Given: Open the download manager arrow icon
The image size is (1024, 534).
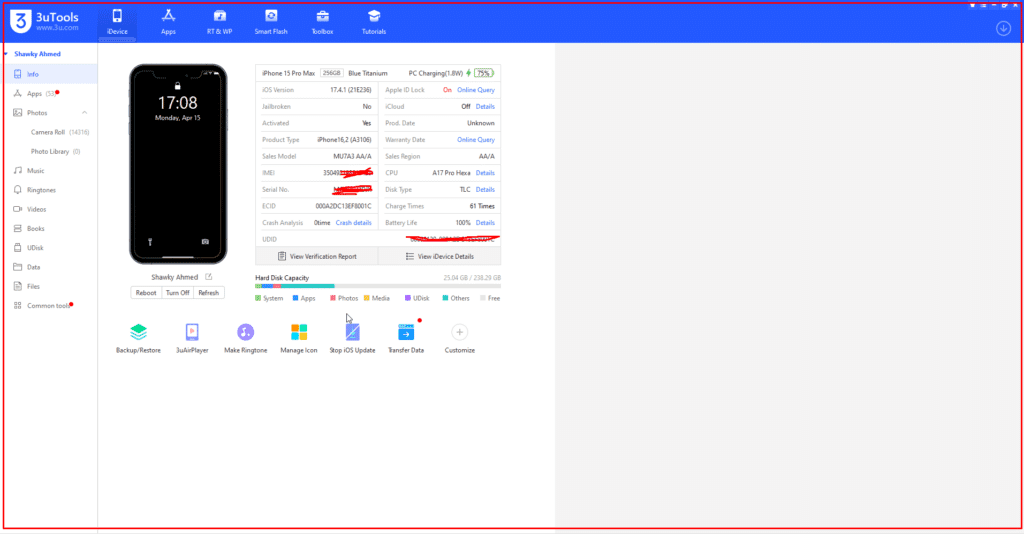Looking at the screenshot, I should 1003,28.
